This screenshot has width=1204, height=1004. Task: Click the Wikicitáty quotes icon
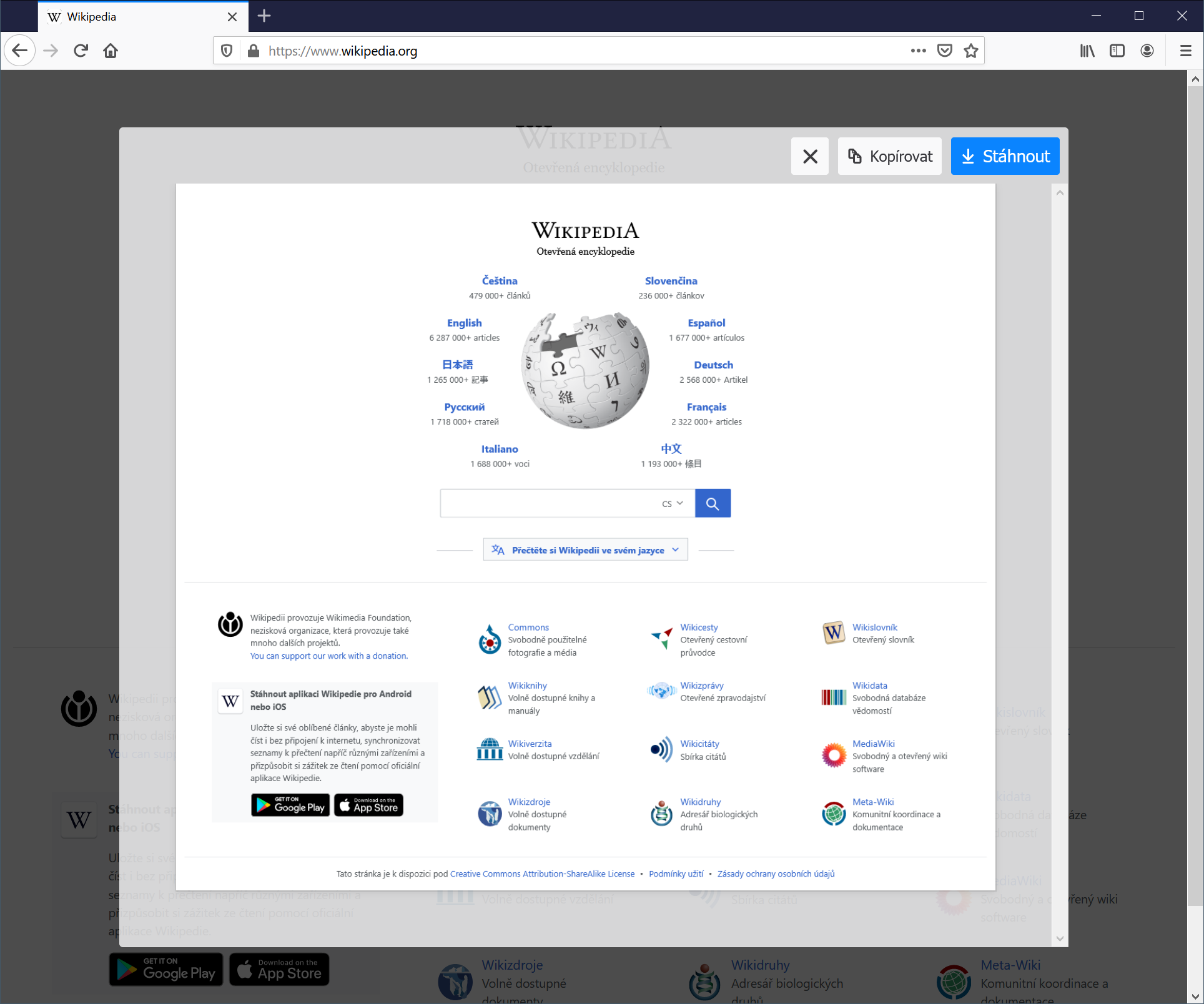[x=662, y=749]
